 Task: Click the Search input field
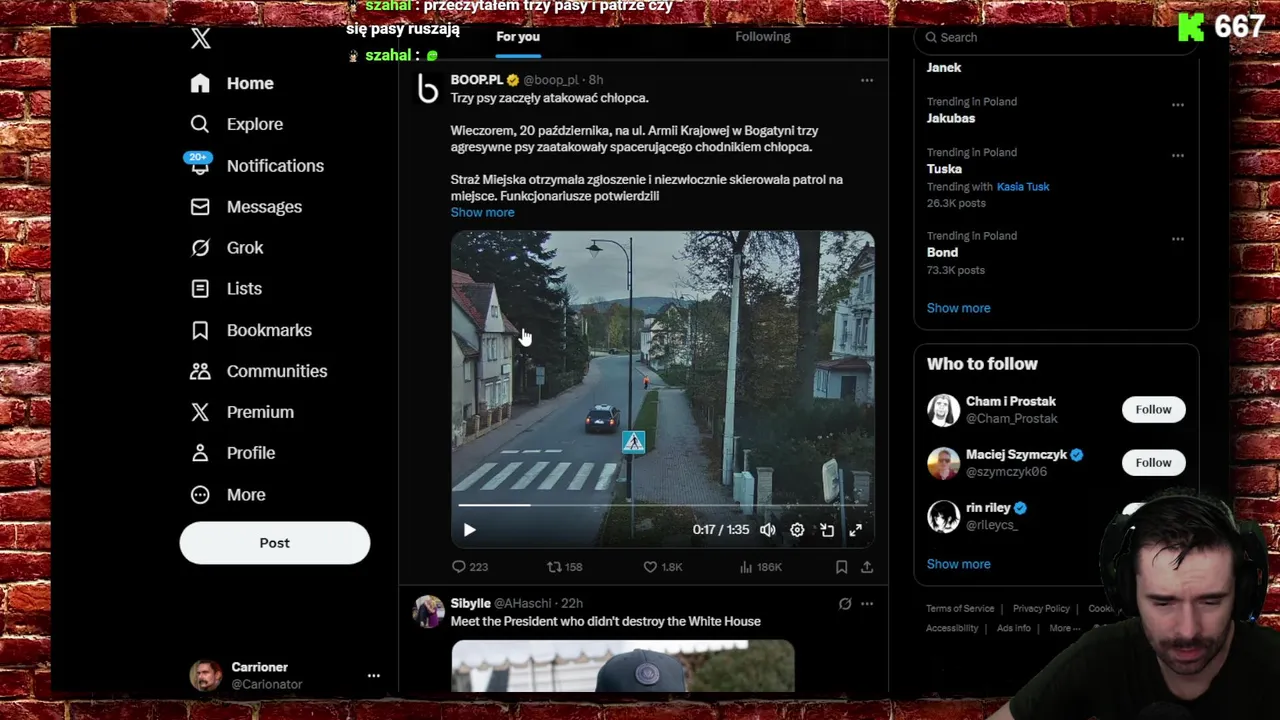(1056, 37)
